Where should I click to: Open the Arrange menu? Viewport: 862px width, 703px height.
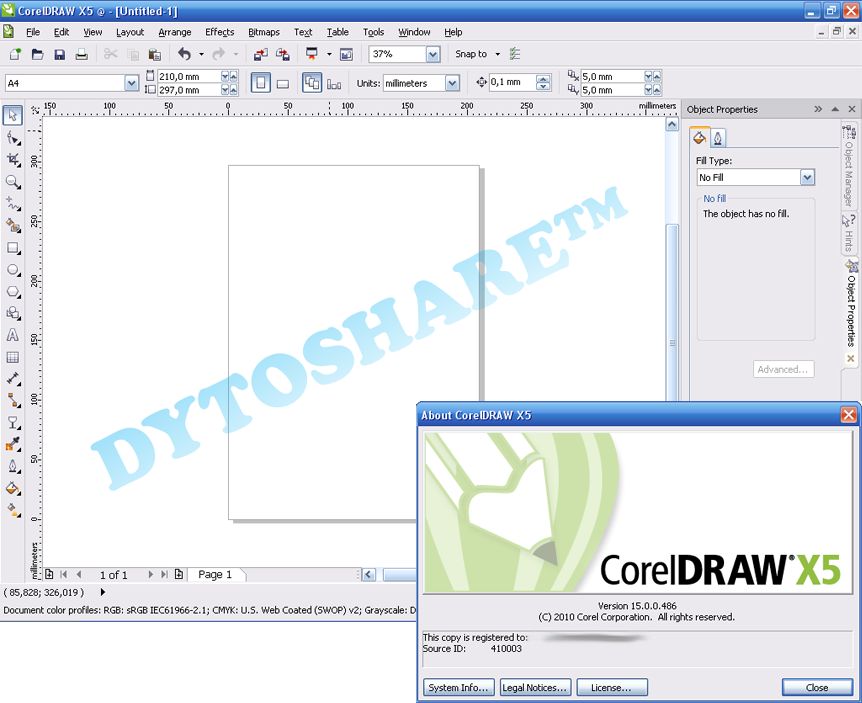click(x=175, y=32)
